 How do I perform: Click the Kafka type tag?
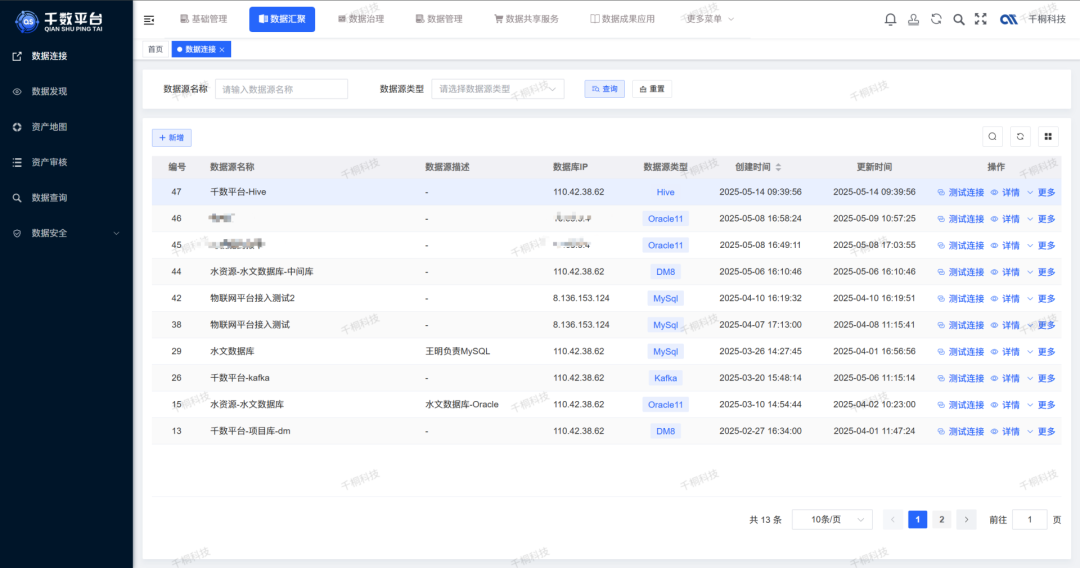point(665,378)
